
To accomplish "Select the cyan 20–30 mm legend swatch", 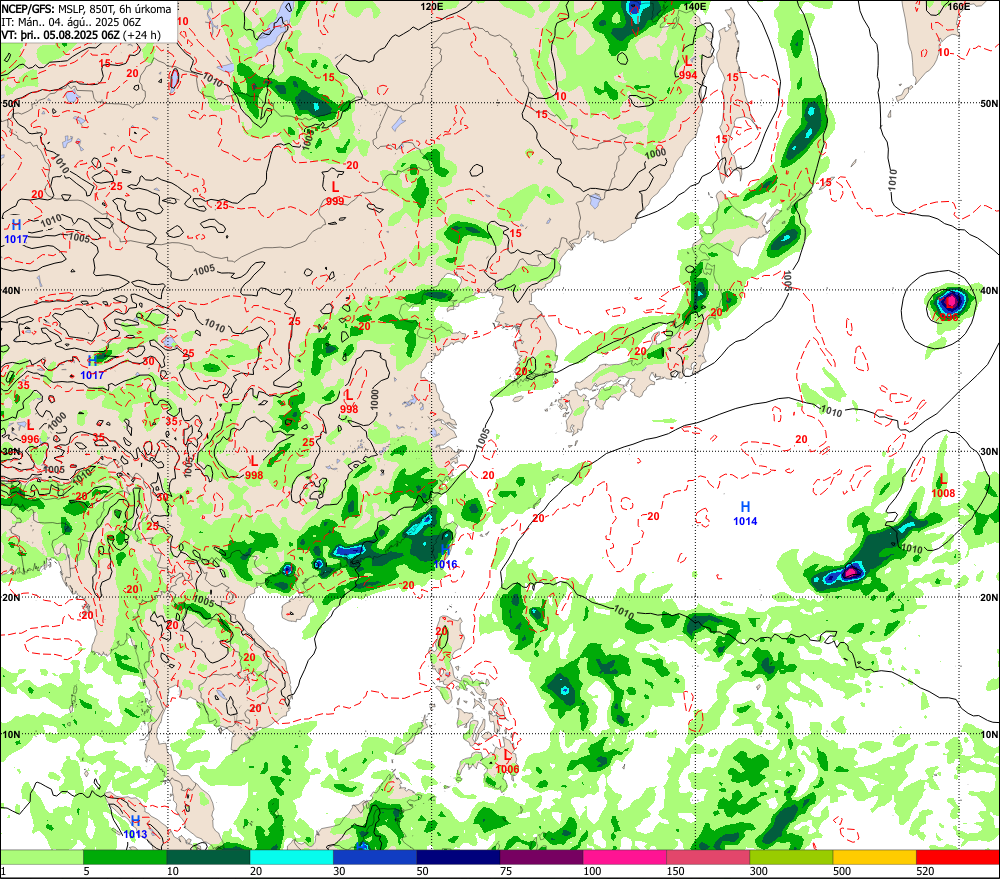I will tap(291, 857).
